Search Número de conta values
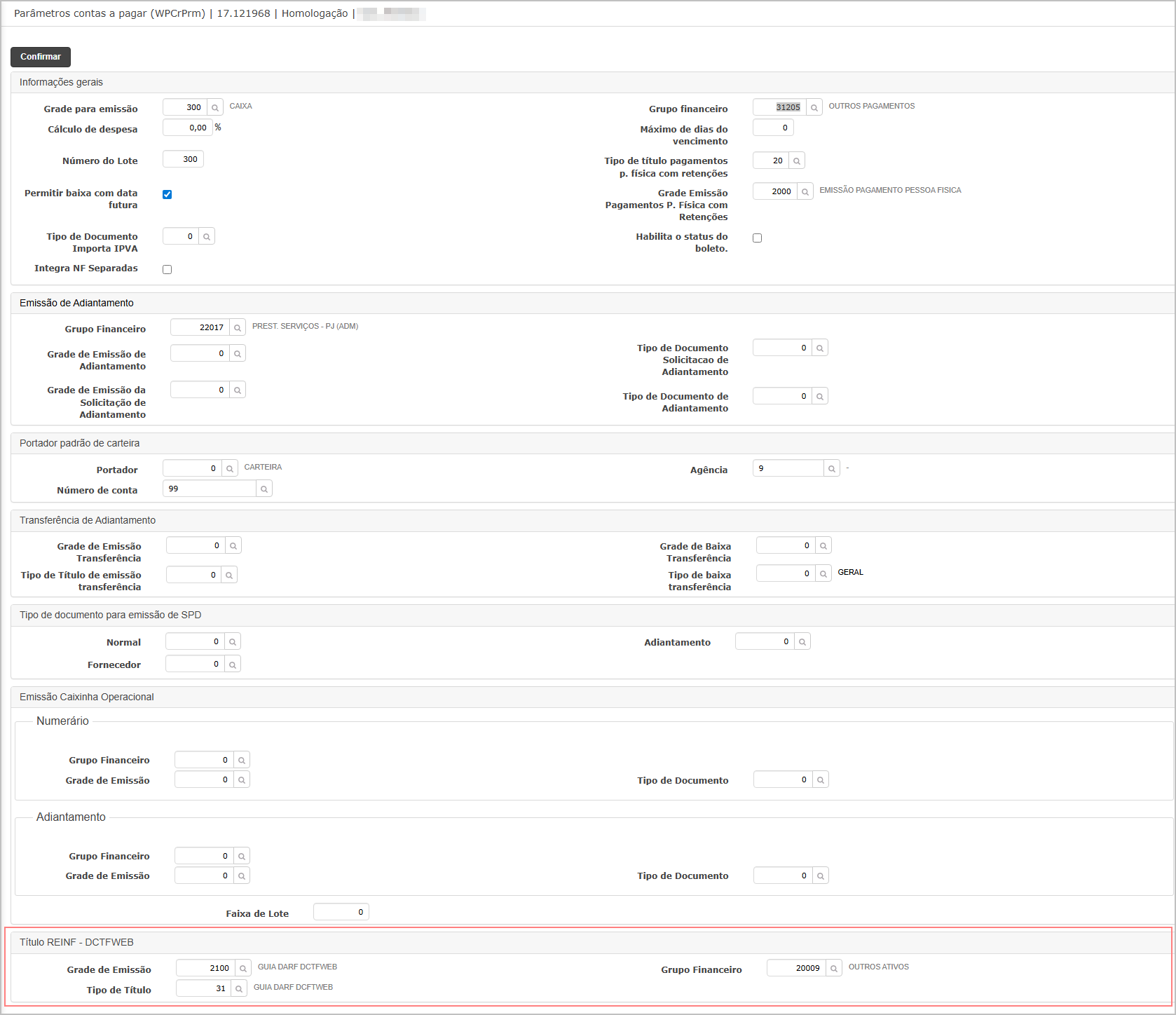This screenshot has width=1176, height=1015. (x=264, y=489)
